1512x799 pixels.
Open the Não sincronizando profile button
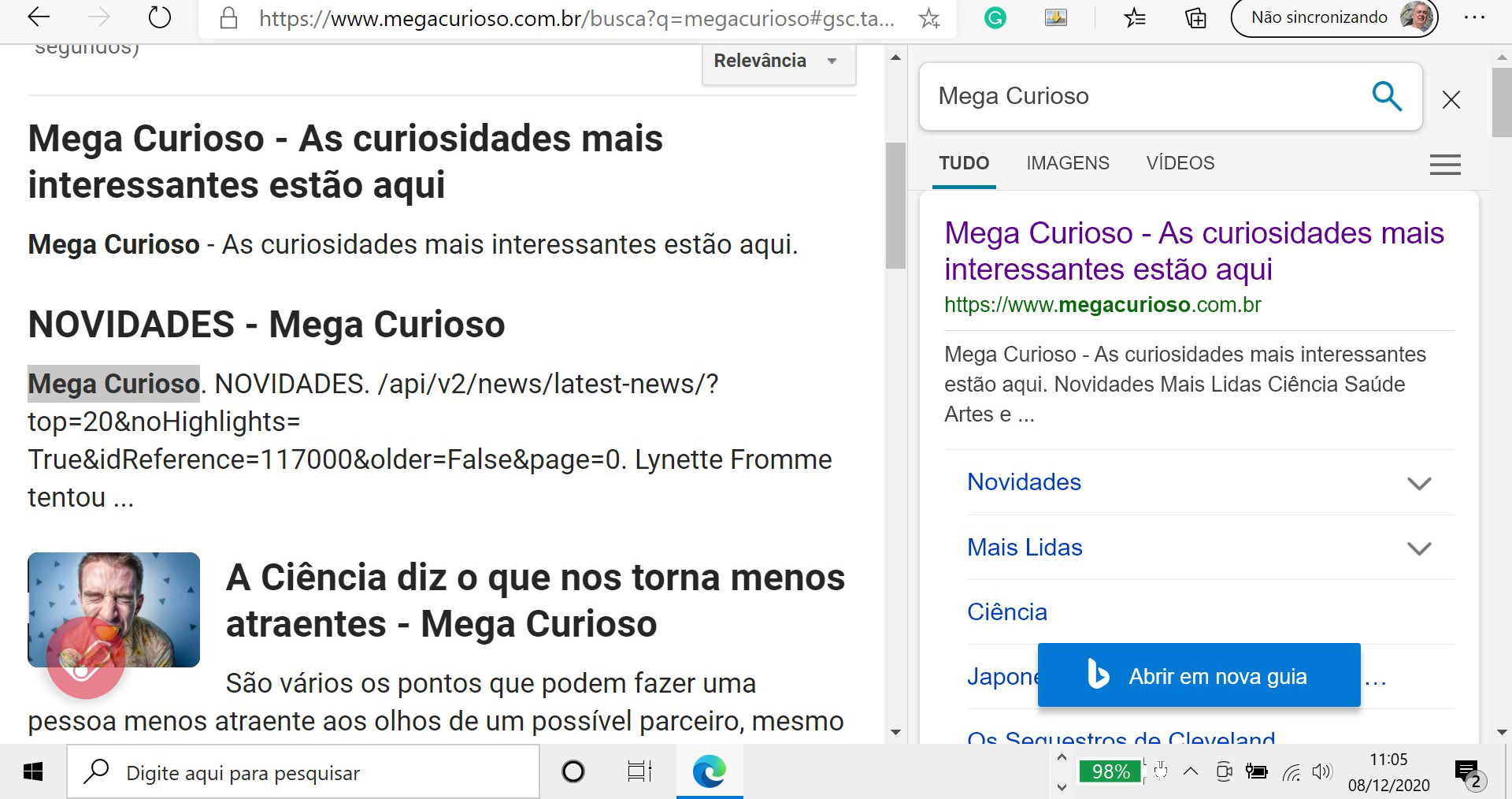(1334, 17)
